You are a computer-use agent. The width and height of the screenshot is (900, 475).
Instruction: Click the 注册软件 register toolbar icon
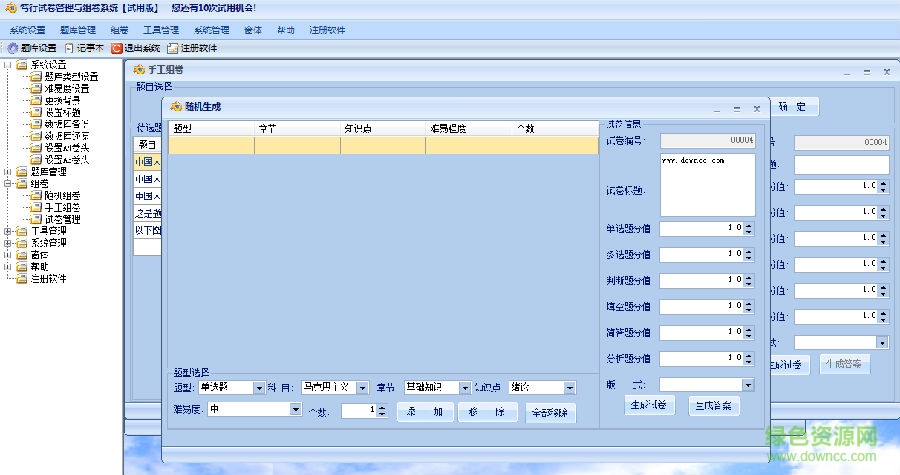173,48
